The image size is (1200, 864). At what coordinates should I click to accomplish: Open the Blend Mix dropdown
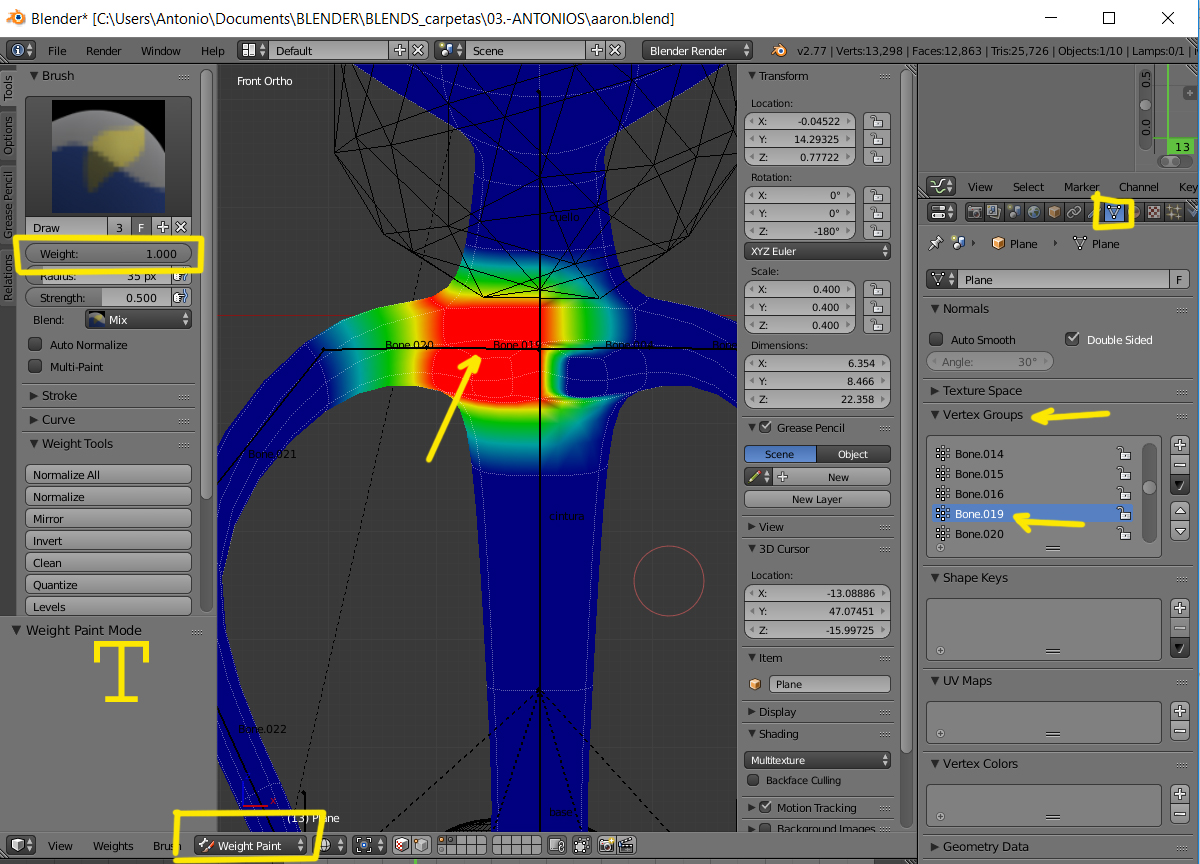coord(137,320)
